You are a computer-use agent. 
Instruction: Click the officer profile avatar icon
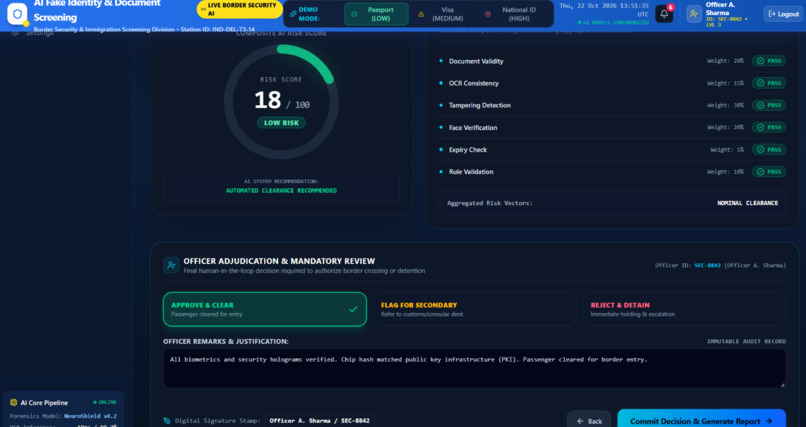pos(694,14)
